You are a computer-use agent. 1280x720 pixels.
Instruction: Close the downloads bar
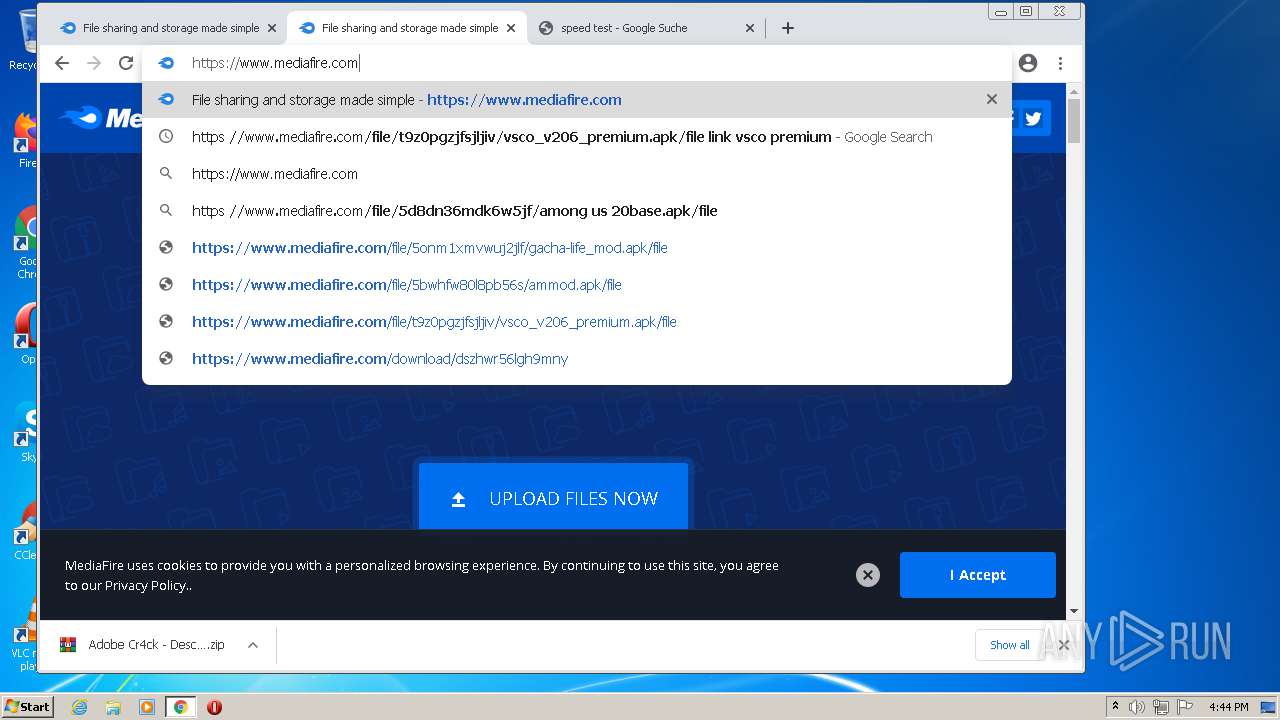[1064, 645]
